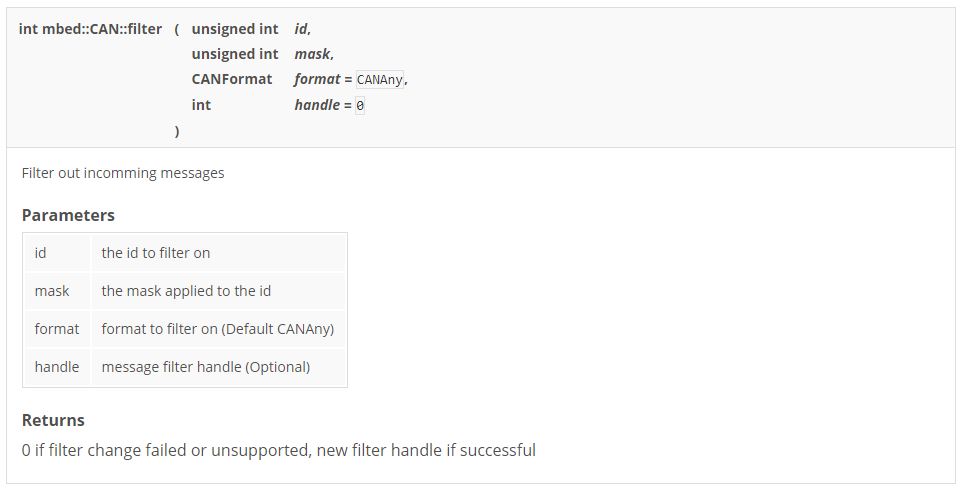Click the mbed::CAN::filter function name
Image resolution: width=962 pixels, height=490 pixels.
(90, 29)
